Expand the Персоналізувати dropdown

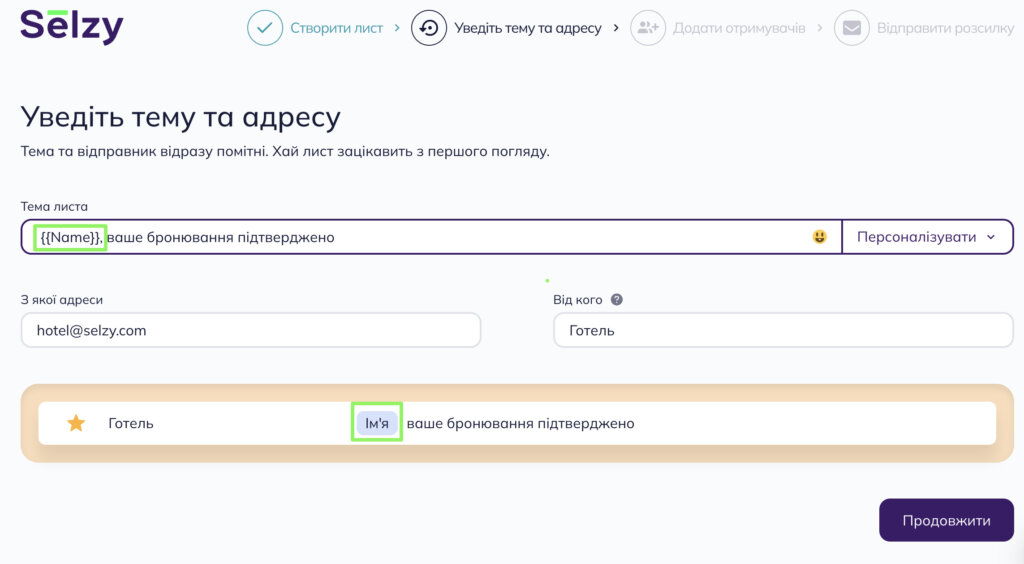pos(927,237)
